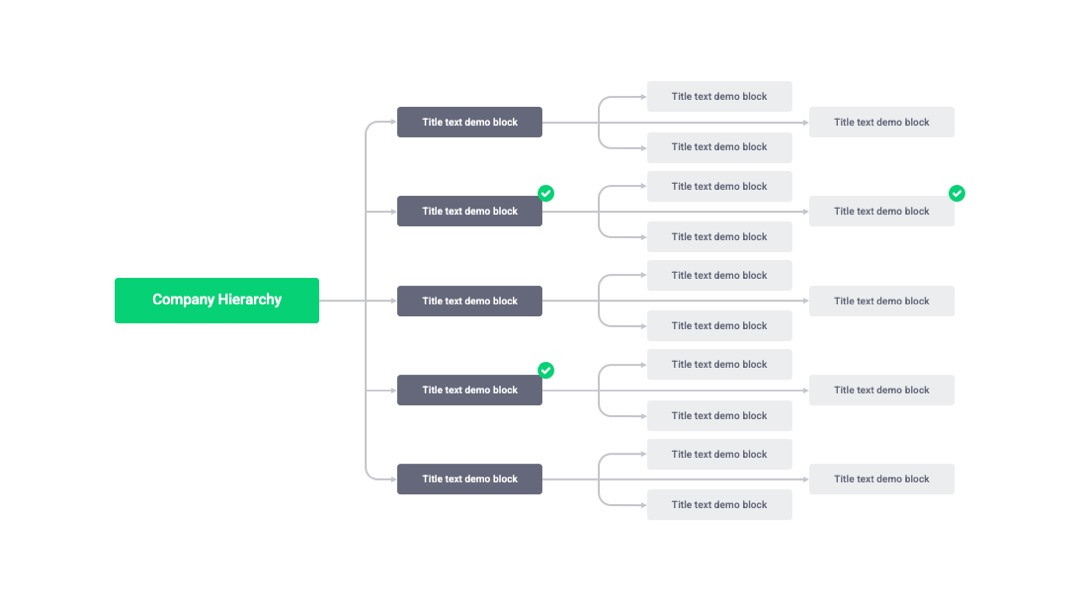Click the green checkmark on the far-right light block
The width and height of the screenshot is (1080, 608).
pyautogui.click(x=957, y=193)
